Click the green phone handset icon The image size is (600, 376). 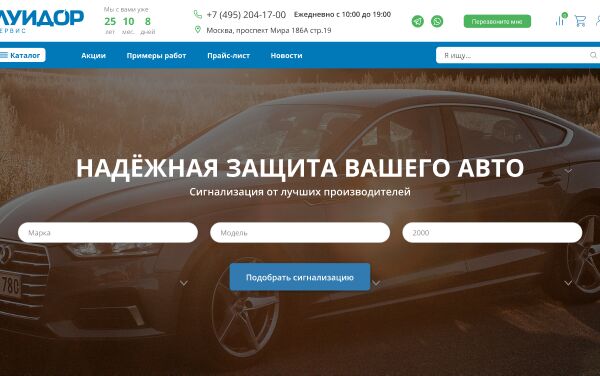point(197,15)
